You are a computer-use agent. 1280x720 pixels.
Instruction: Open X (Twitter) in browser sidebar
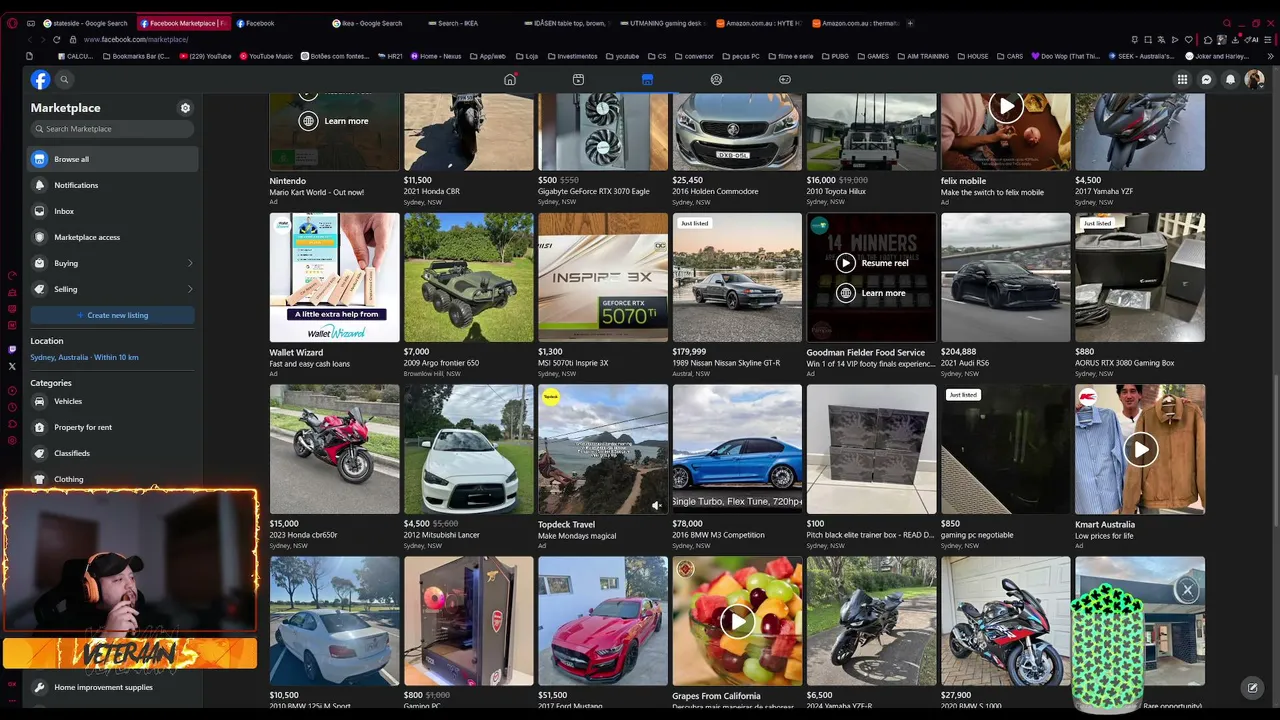click(x=12, y=366)
